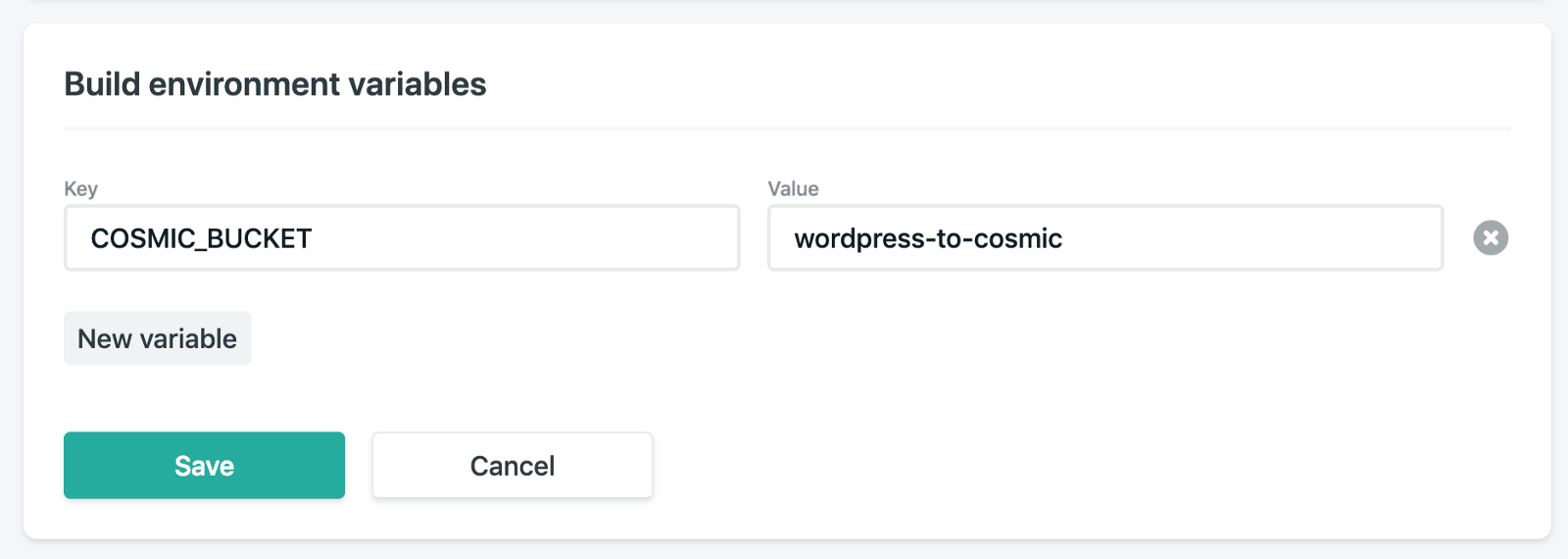1568x559 pixels.
Task: Click the Key label
Action: tap(80, 188)
